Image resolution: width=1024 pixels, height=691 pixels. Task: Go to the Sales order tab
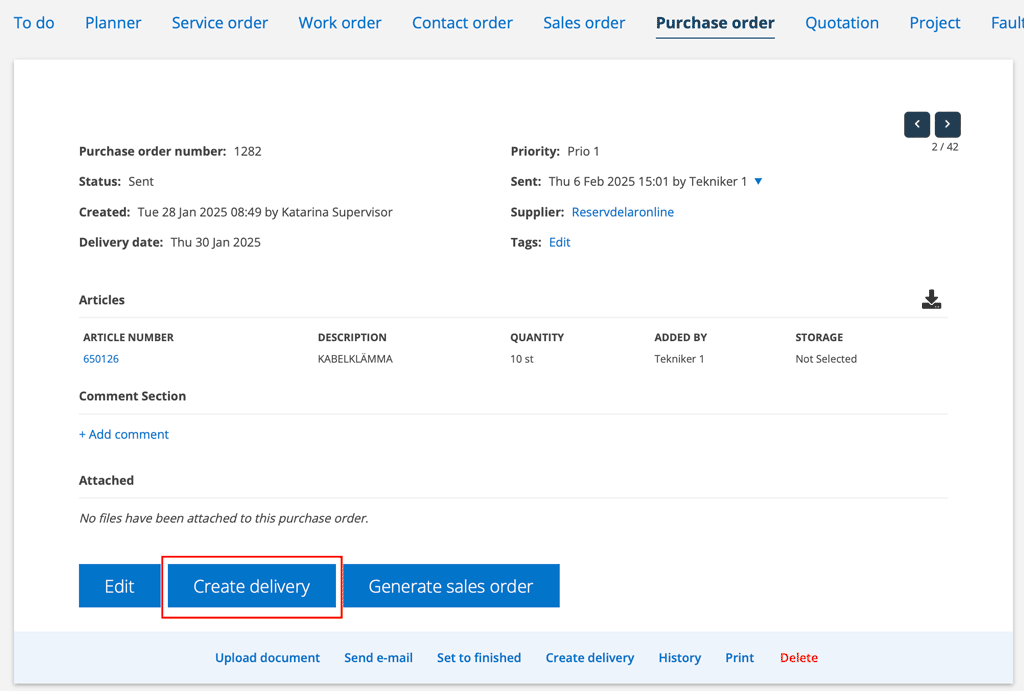(x=584, y=23)
